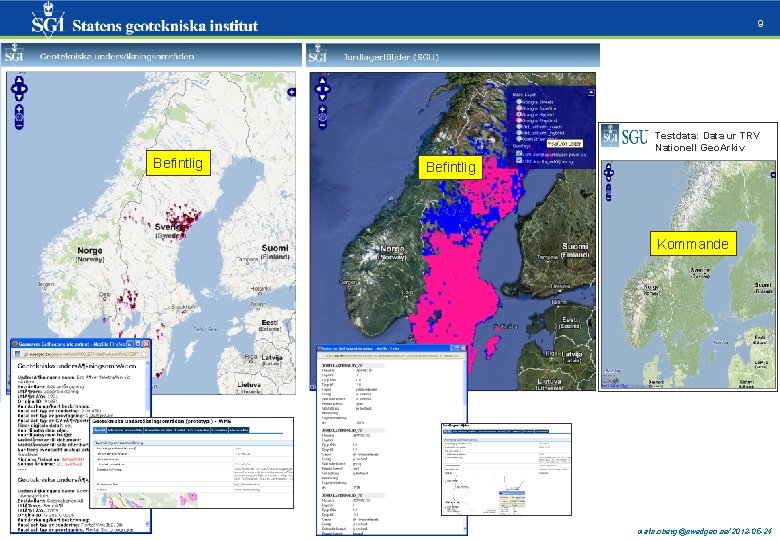Click the red Senast ändrad date in popup
Viewport: 780px width, 540px height.
pyautogui.click(x=70, y=464)
